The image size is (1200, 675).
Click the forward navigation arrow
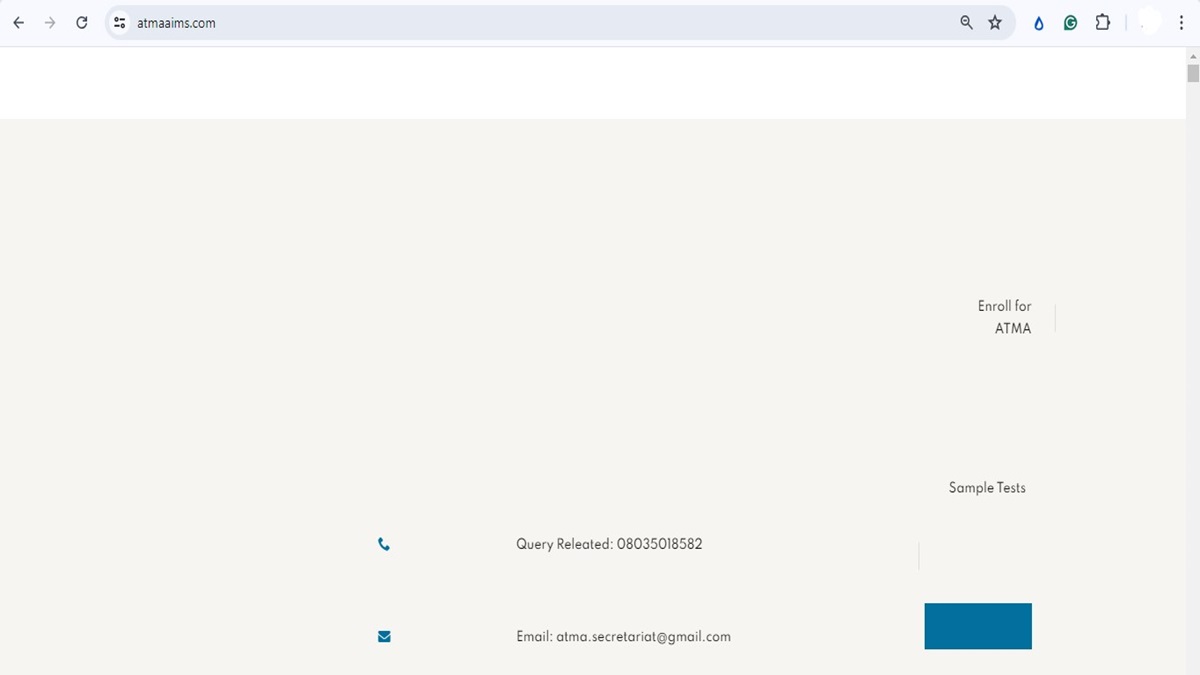click(49, 22)
